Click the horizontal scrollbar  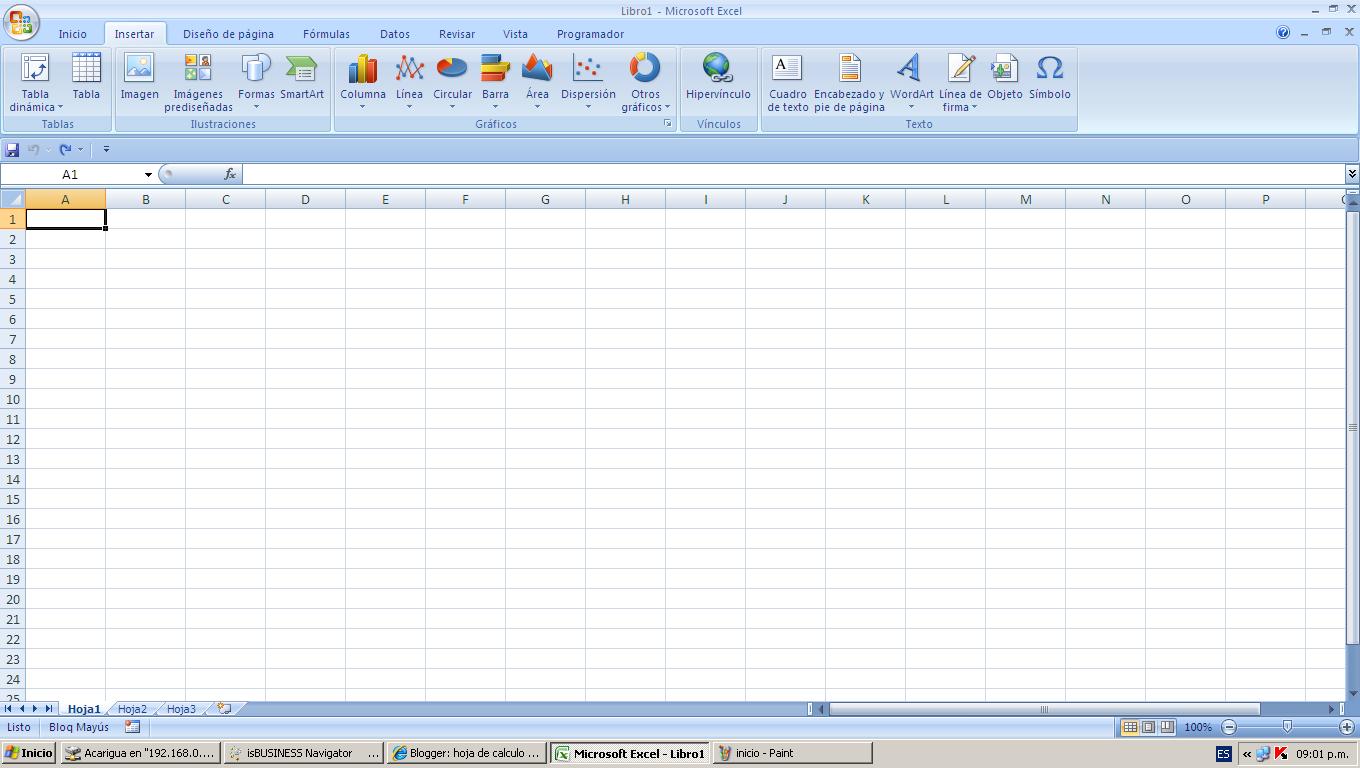[x=1044, y=709]
